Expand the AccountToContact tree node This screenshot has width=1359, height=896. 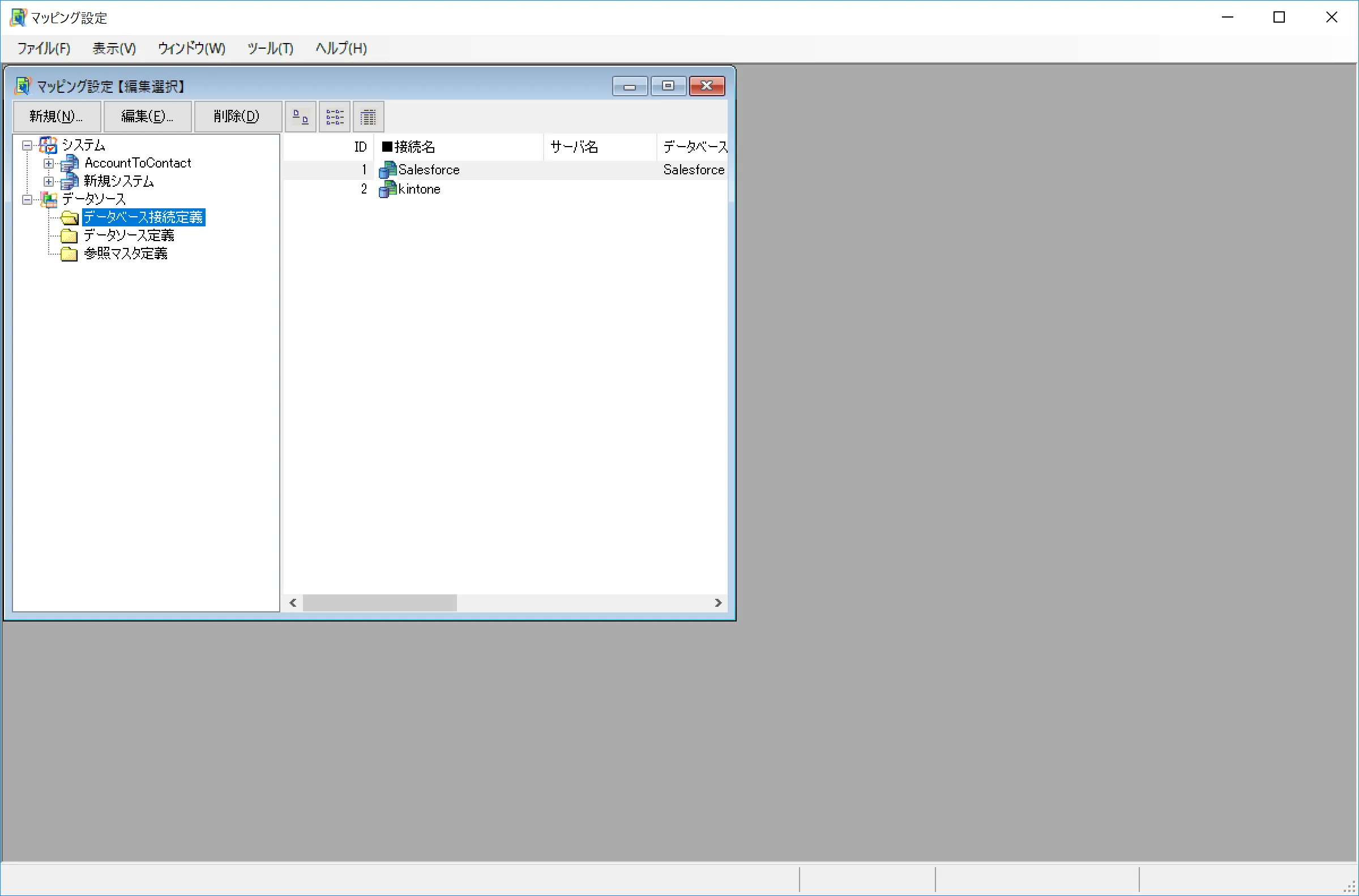(x=49, y=163)
